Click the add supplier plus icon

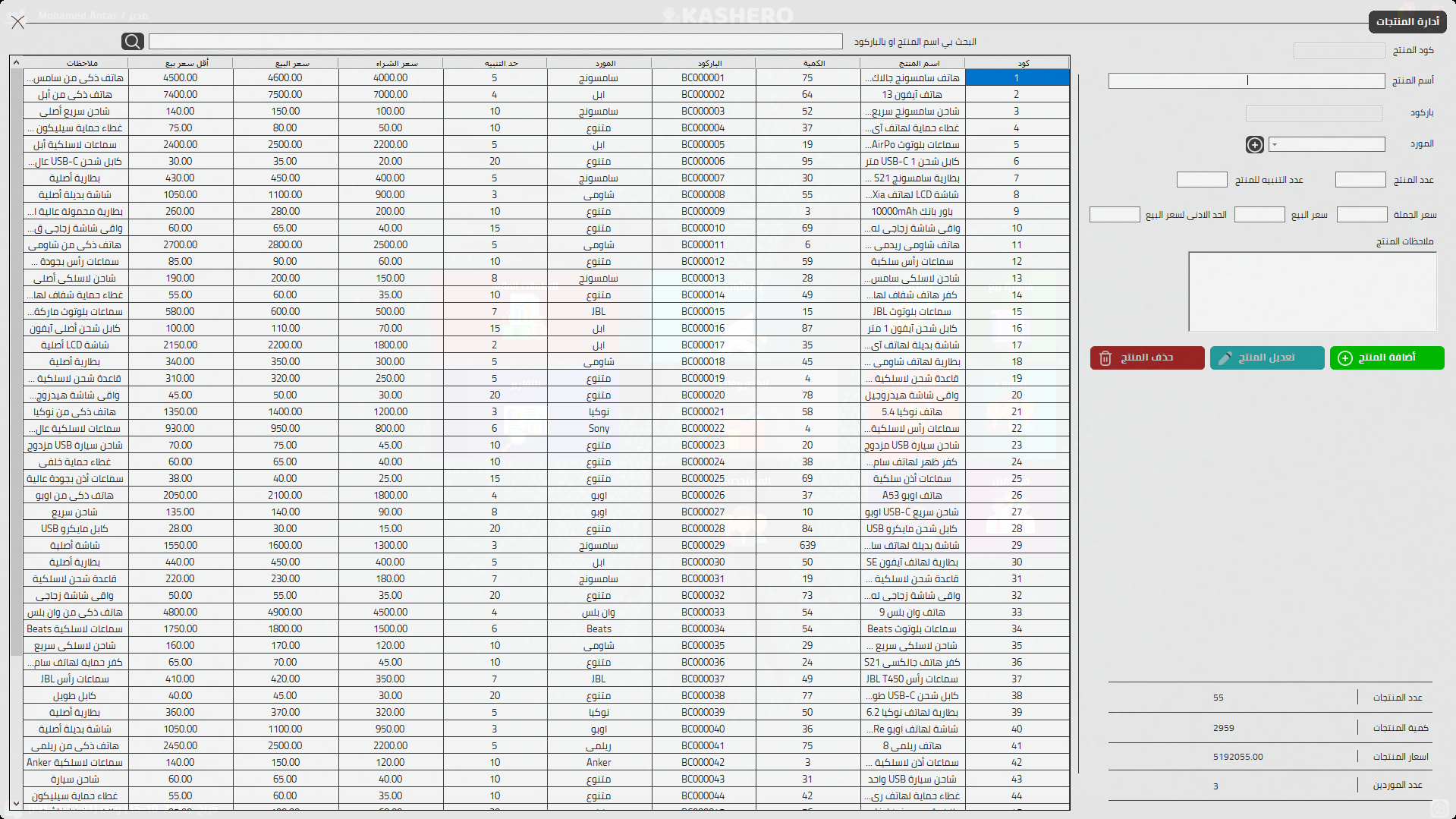coord(1255,145)
